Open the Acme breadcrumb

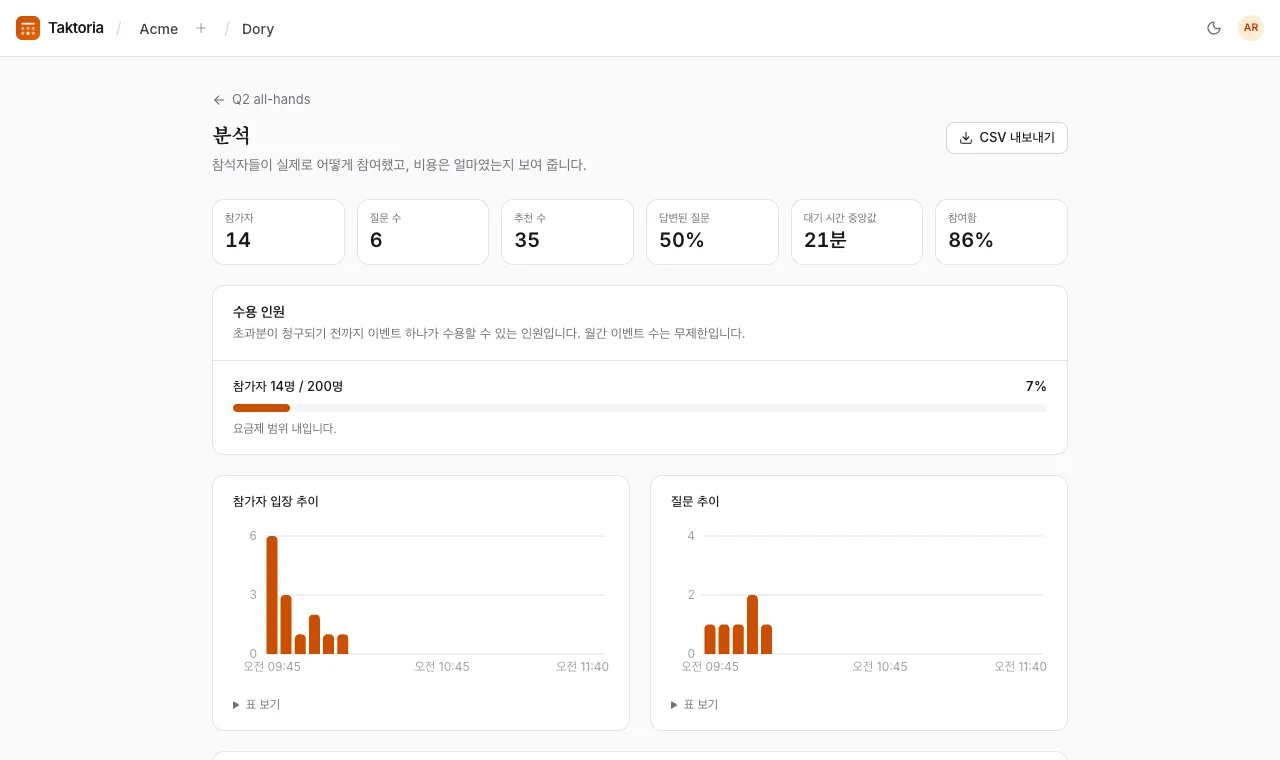tap(159, 29)
